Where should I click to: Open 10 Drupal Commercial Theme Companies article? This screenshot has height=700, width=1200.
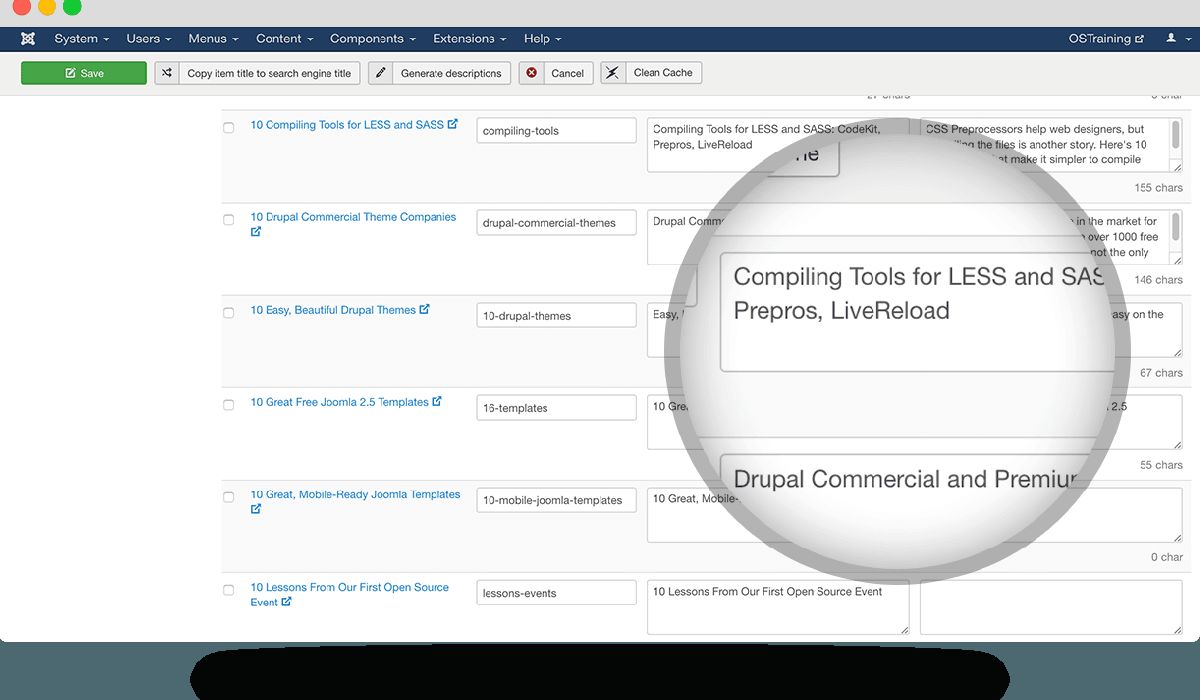pos(353,217)
